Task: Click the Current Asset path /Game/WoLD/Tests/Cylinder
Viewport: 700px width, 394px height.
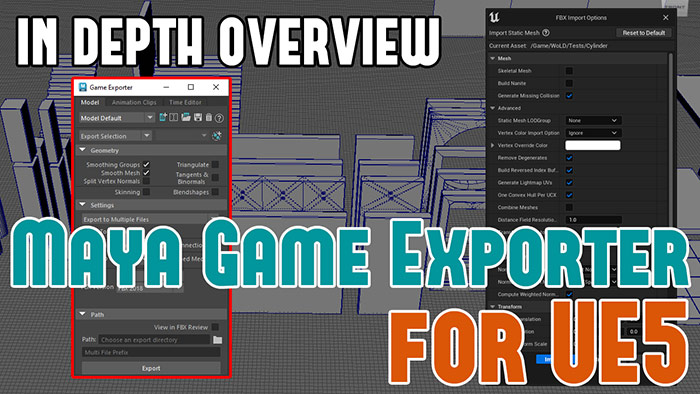Action: pos(569,46)
